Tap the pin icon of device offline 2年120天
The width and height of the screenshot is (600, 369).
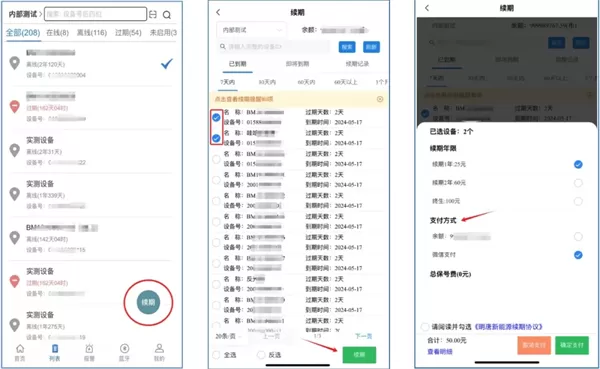click(x=15, y=63)
